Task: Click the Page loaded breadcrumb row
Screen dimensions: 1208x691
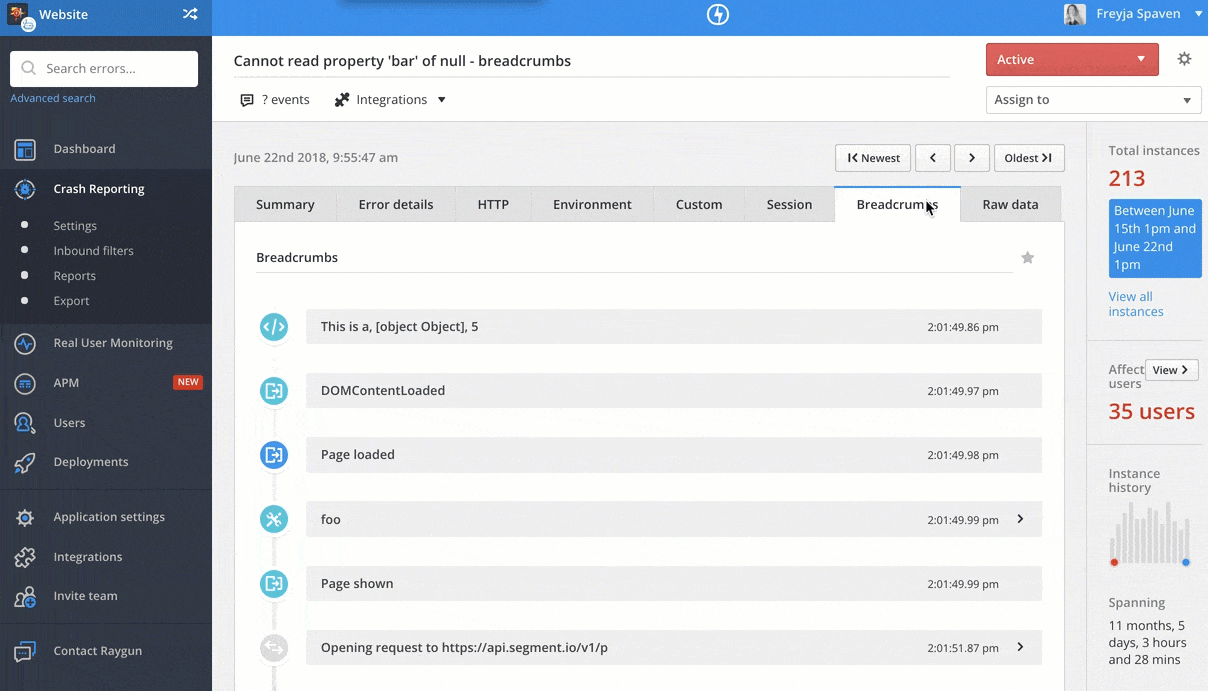Action: pyautogui.click(x=674, y=455)
